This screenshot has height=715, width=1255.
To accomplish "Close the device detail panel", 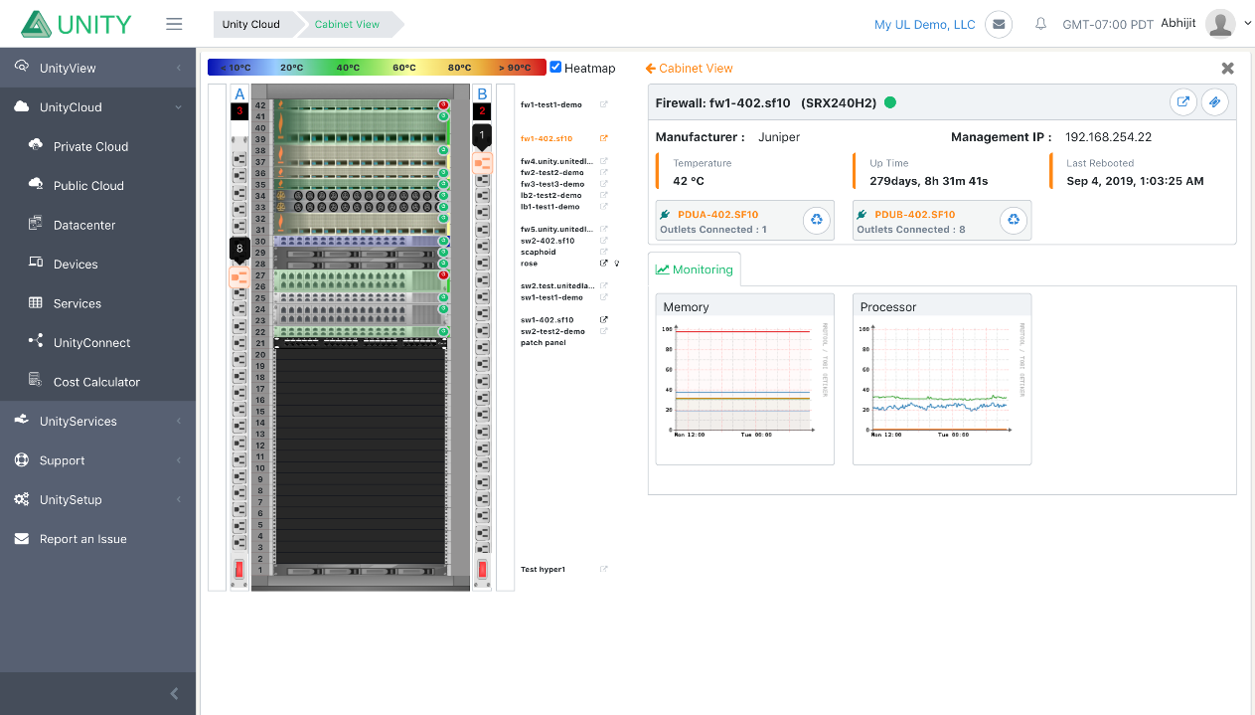I will [1227, 68].
